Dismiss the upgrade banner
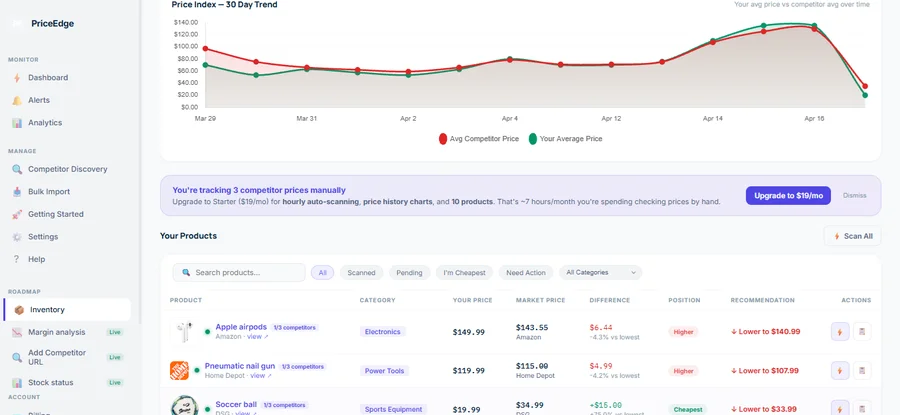This screenshot has height=415, width=900. point(855,196)
